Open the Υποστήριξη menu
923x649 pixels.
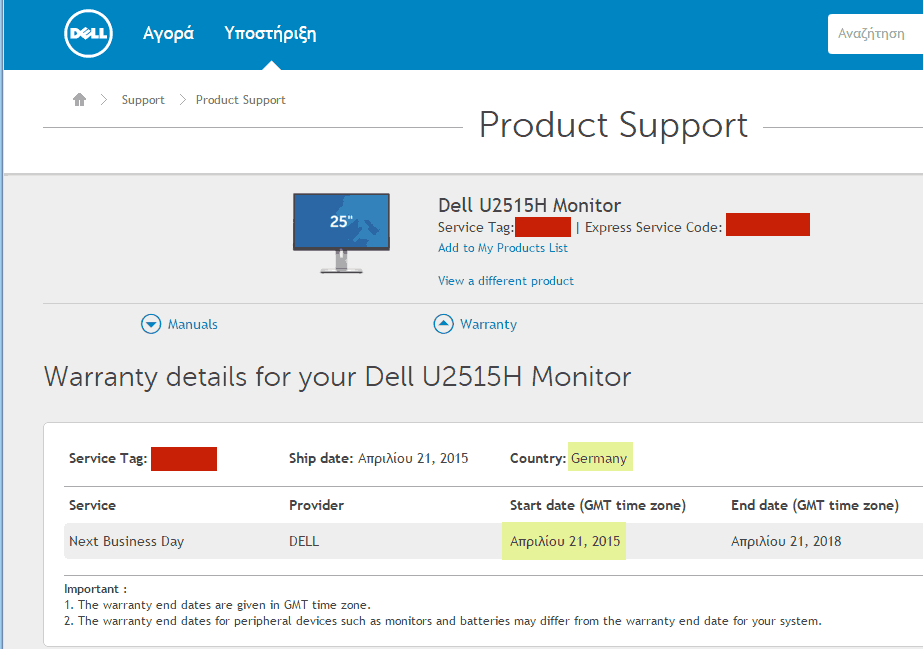pos(270,34)
